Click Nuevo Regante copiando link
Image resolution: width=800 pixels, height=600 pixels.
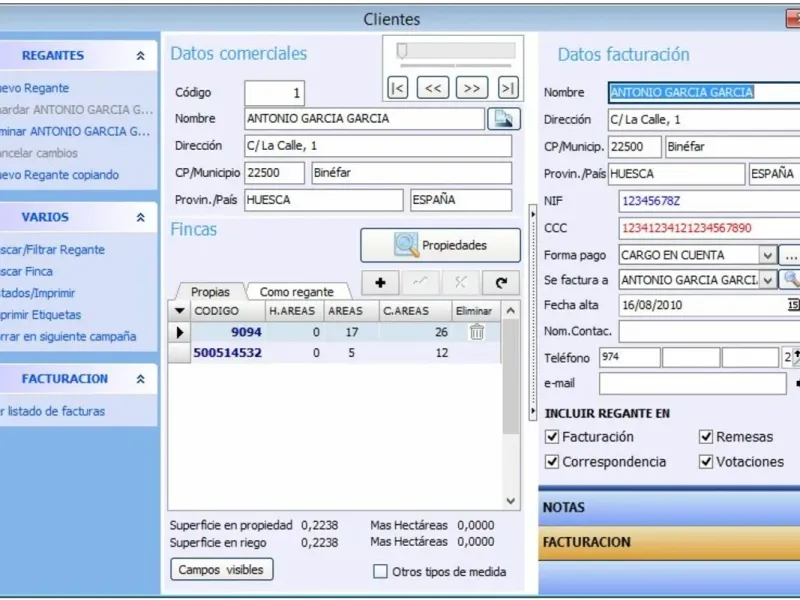(59, 175)
